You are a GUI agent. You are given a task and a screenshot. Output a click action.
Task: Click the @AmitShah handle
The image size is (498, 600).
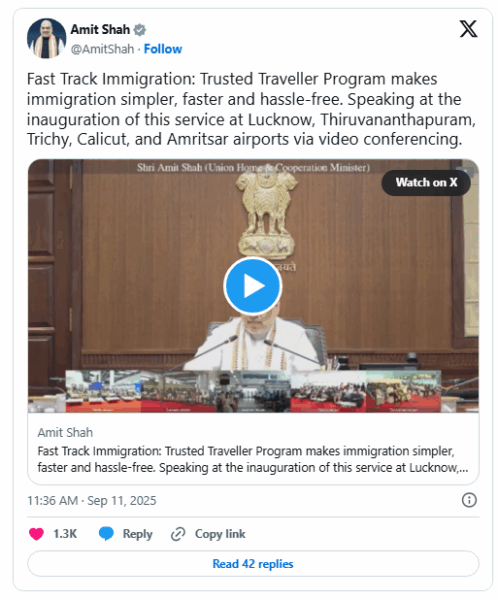pyautogui.click(x=102, y=49)
